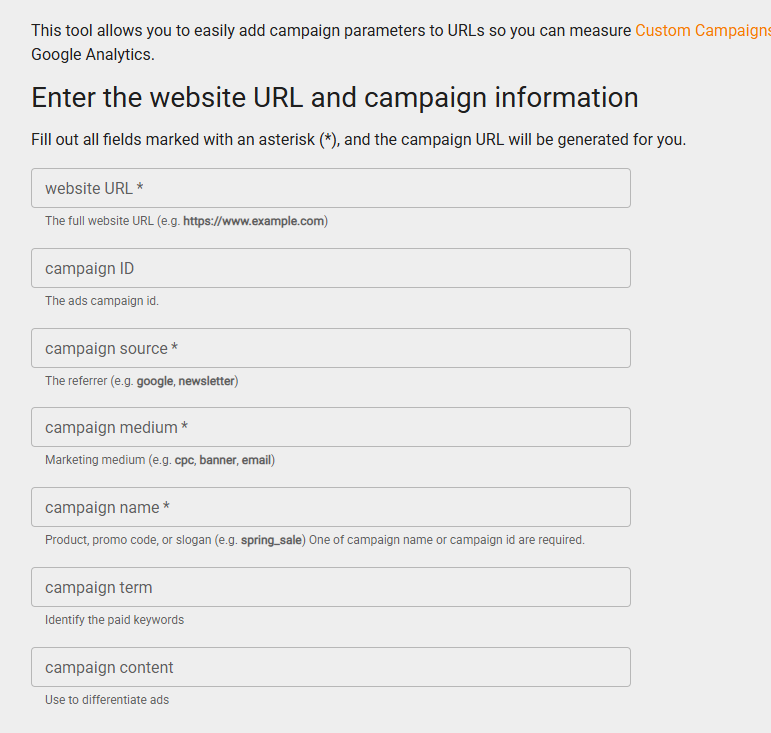Click 'The ads campaign id.' helper text

[x=101, y=301]
